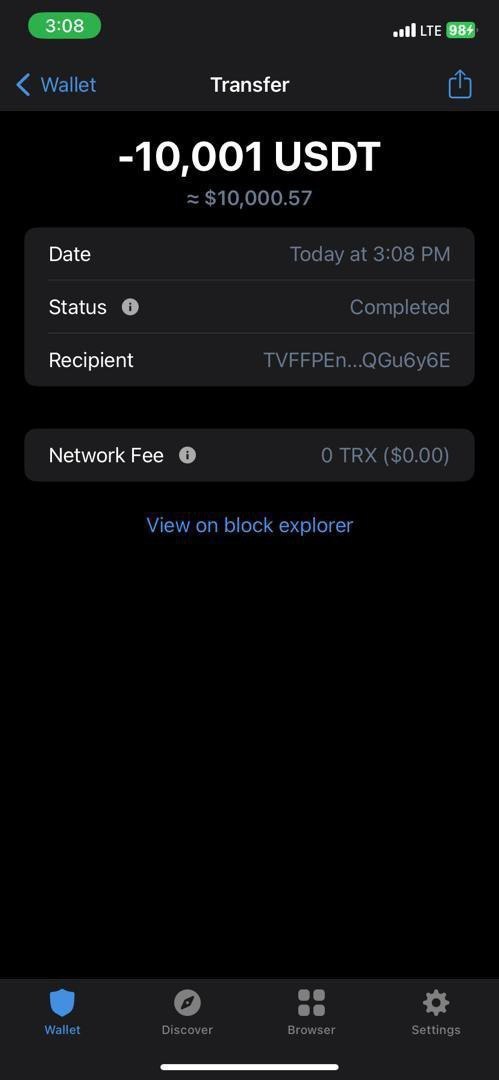This screenshot has height=1080, width=499.
Task: Tap the battery indicator in status bar
Action: click(x=461, y=30)
